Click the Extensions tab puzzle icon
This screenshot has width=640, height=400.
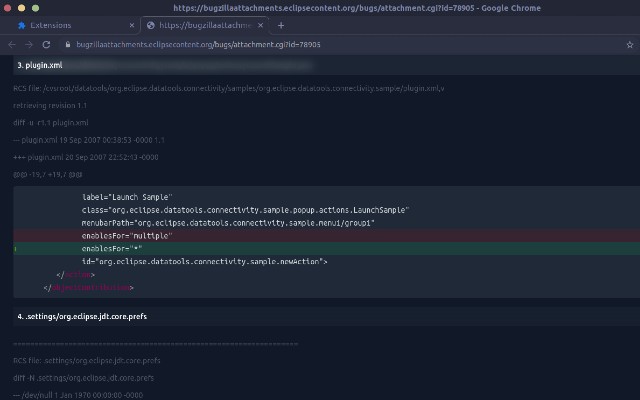[21, 25]
